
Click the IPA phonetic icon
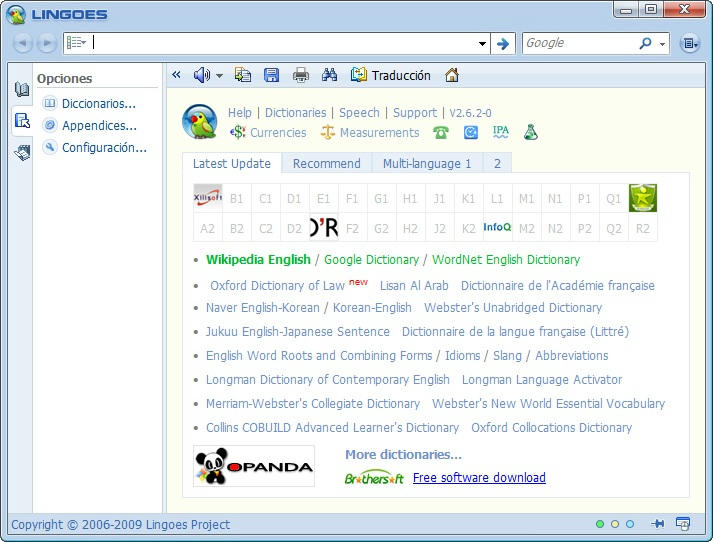[x=501, y=132]
